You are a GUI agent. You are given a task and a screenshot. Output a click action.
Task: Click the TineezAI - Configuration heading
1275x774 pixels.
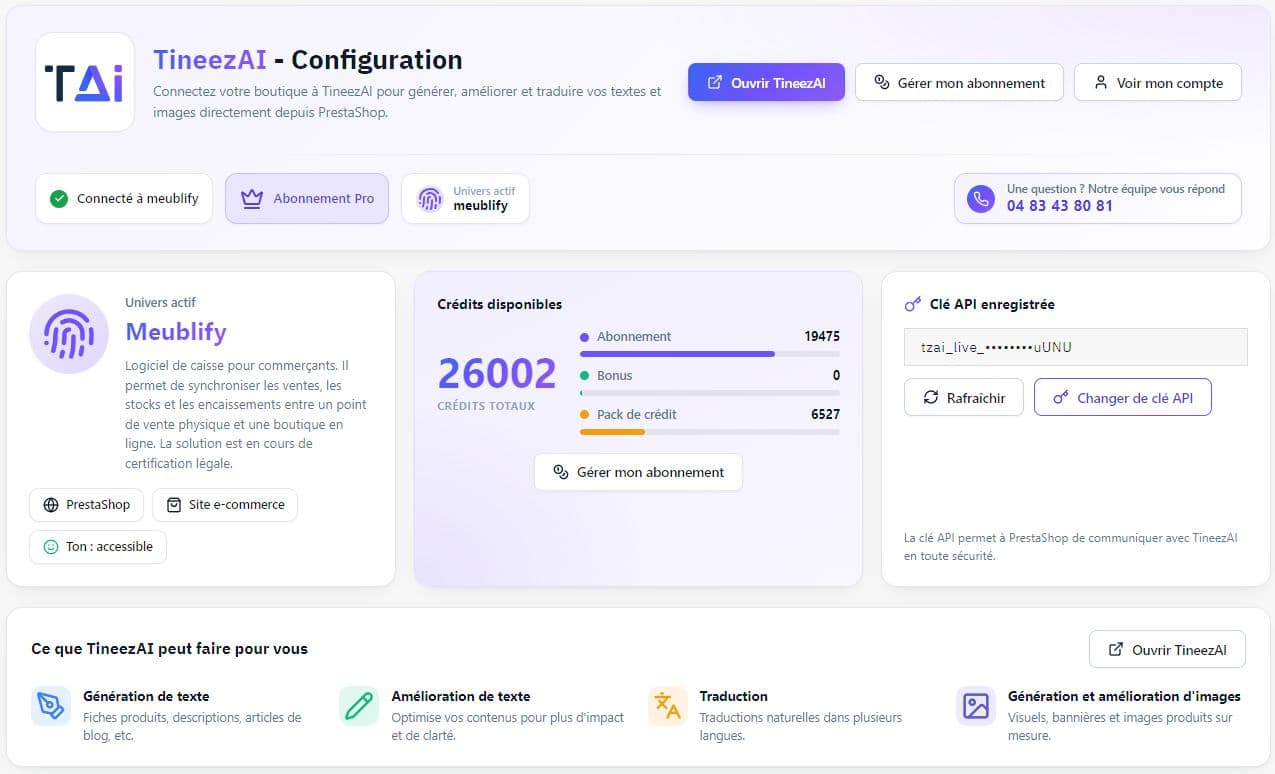pyautogui.click(x=308, y=60)
